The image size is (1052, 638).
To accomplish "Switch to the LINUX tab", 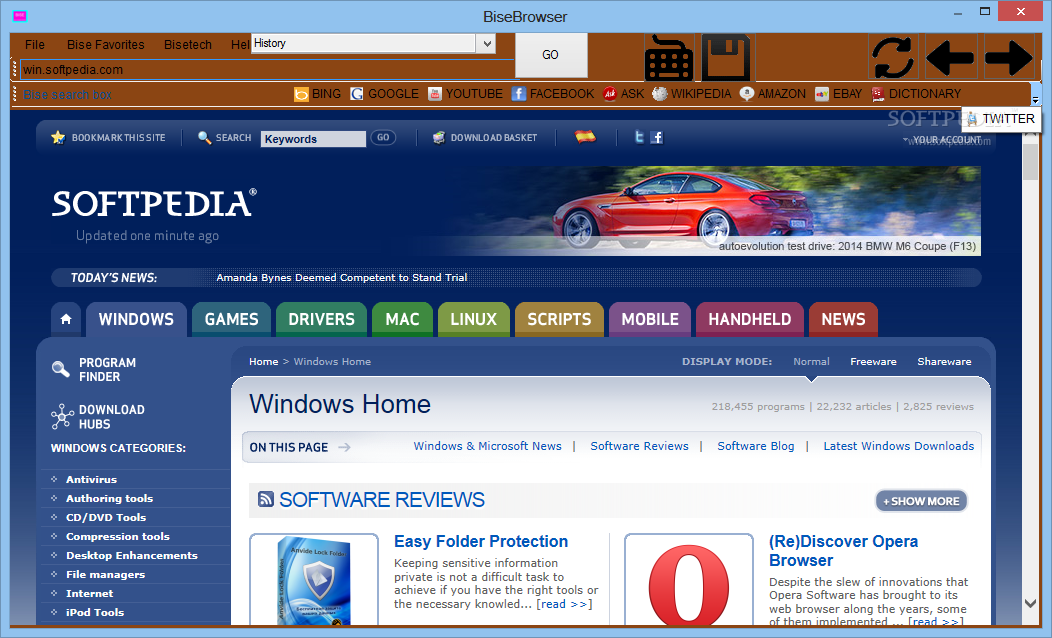I will (474, 319).
